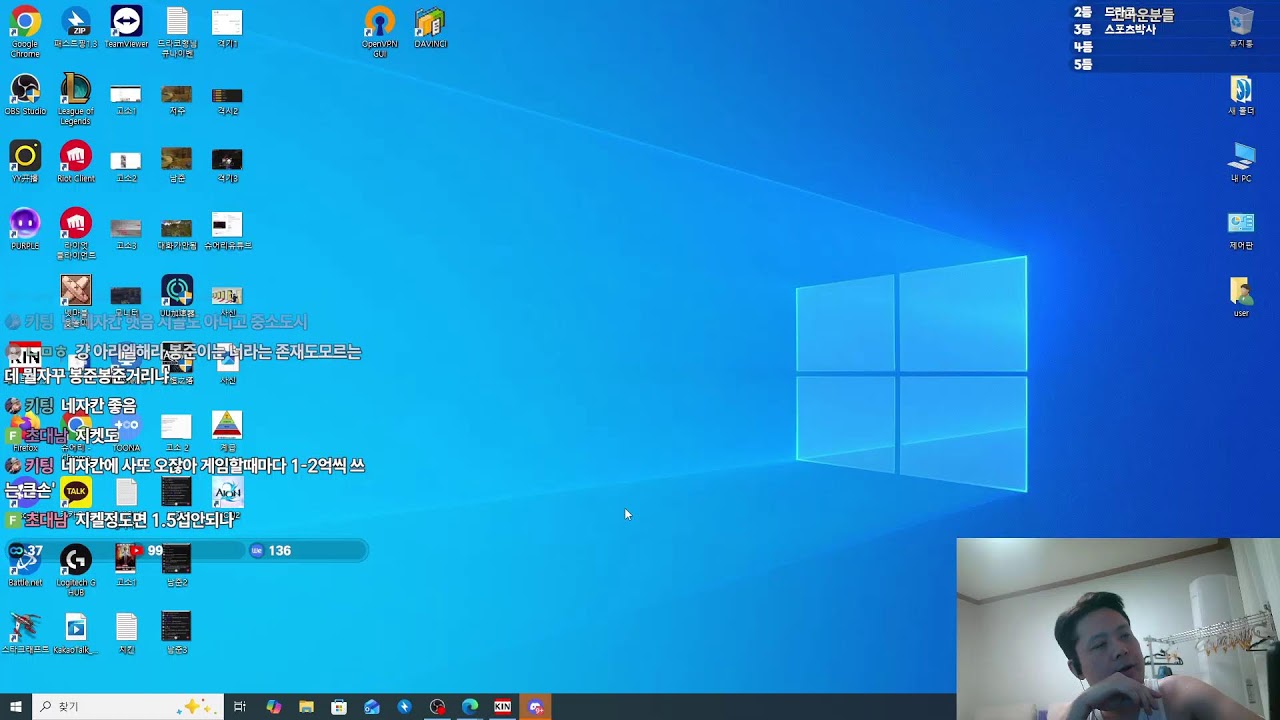Open the 대화가안됨 image thumbnail
Viewport: 1280px width, 720px height.
(177, 230)
